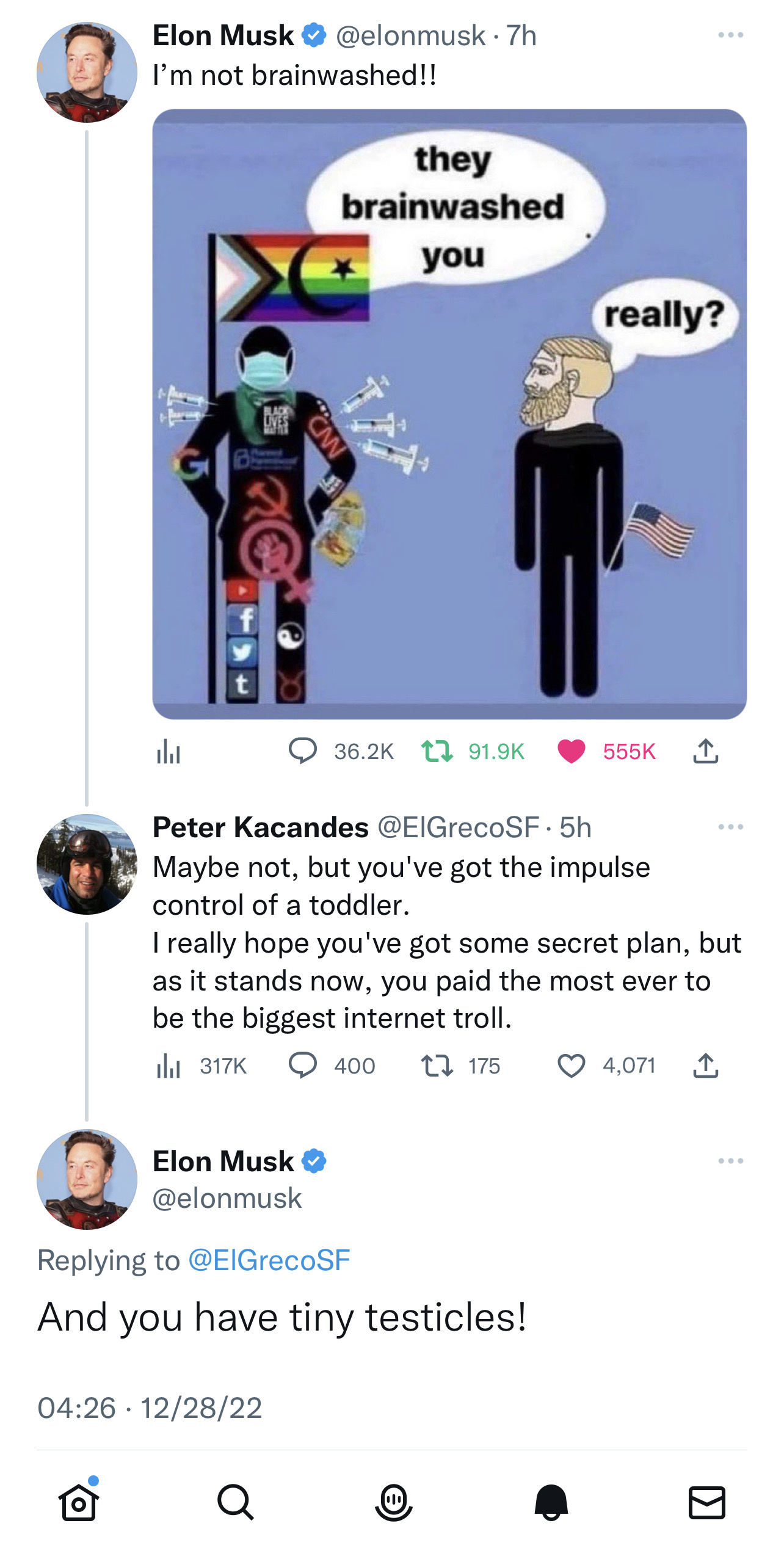Open the @ElGrecoSF mention link
Viewport: 784px width, 1548px height.
coord(269,1260)
